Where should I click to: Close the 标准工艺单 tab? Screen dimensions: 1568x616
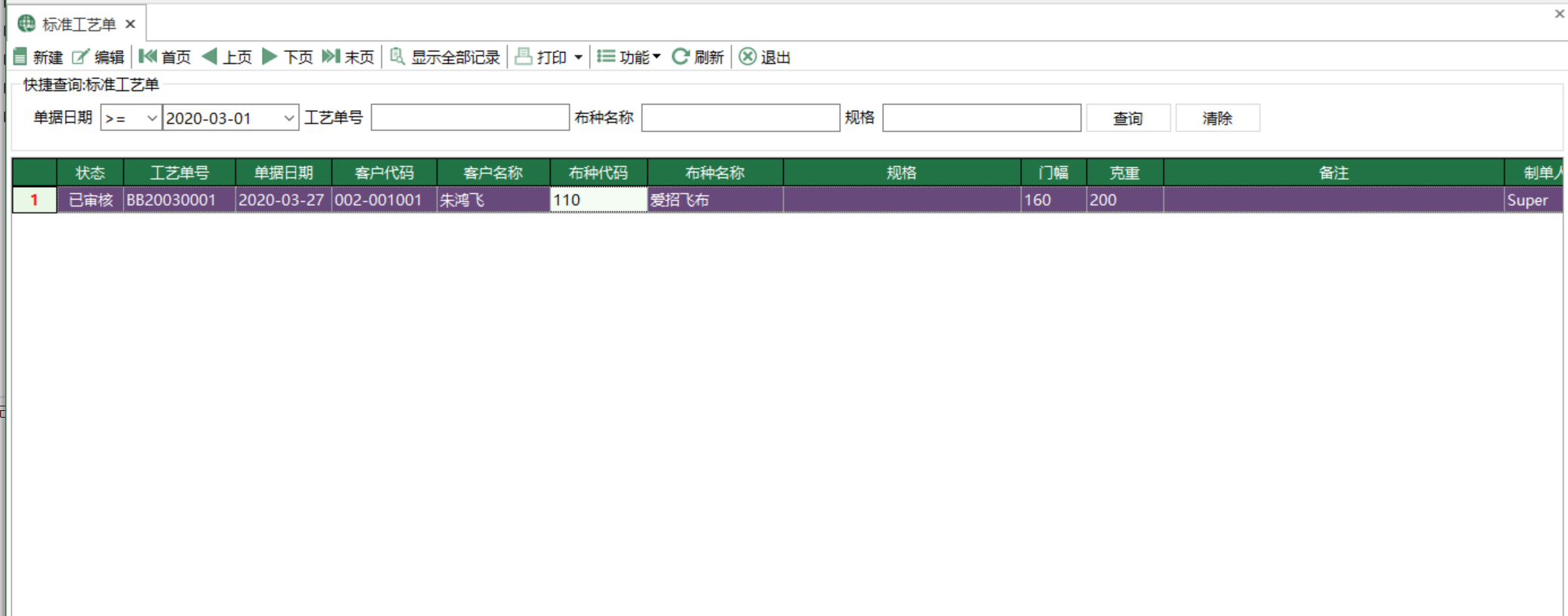click(131, 24)
